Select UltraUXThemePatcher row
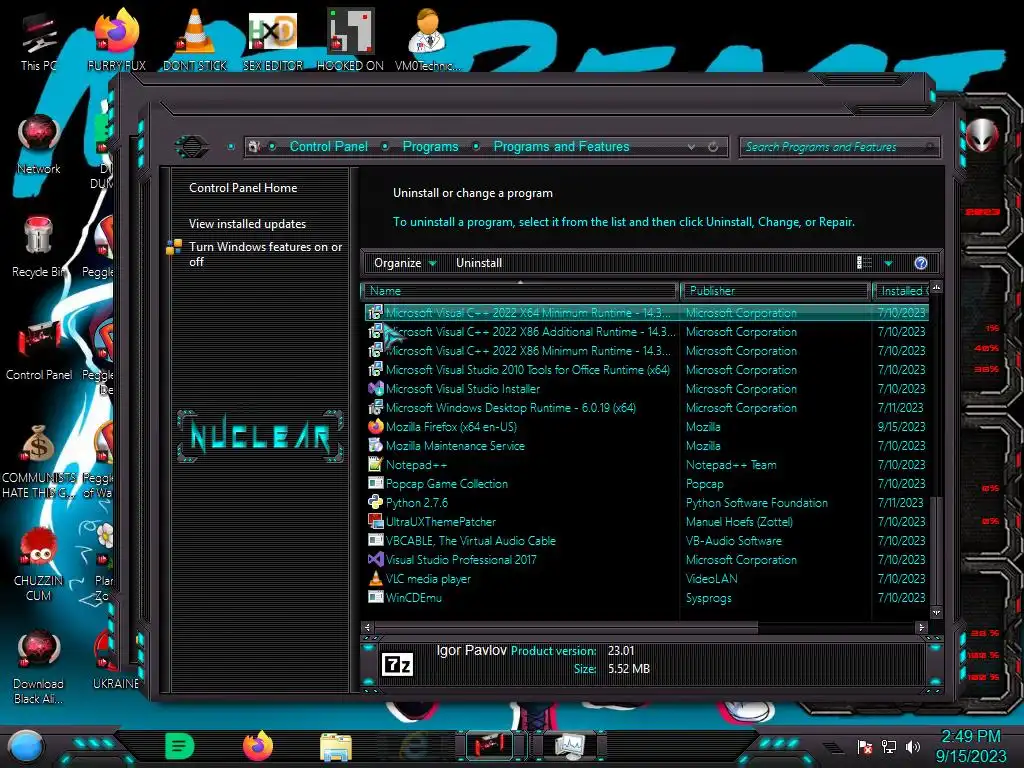The height and width of the screenshot is (768, 1024). [647, 522]
